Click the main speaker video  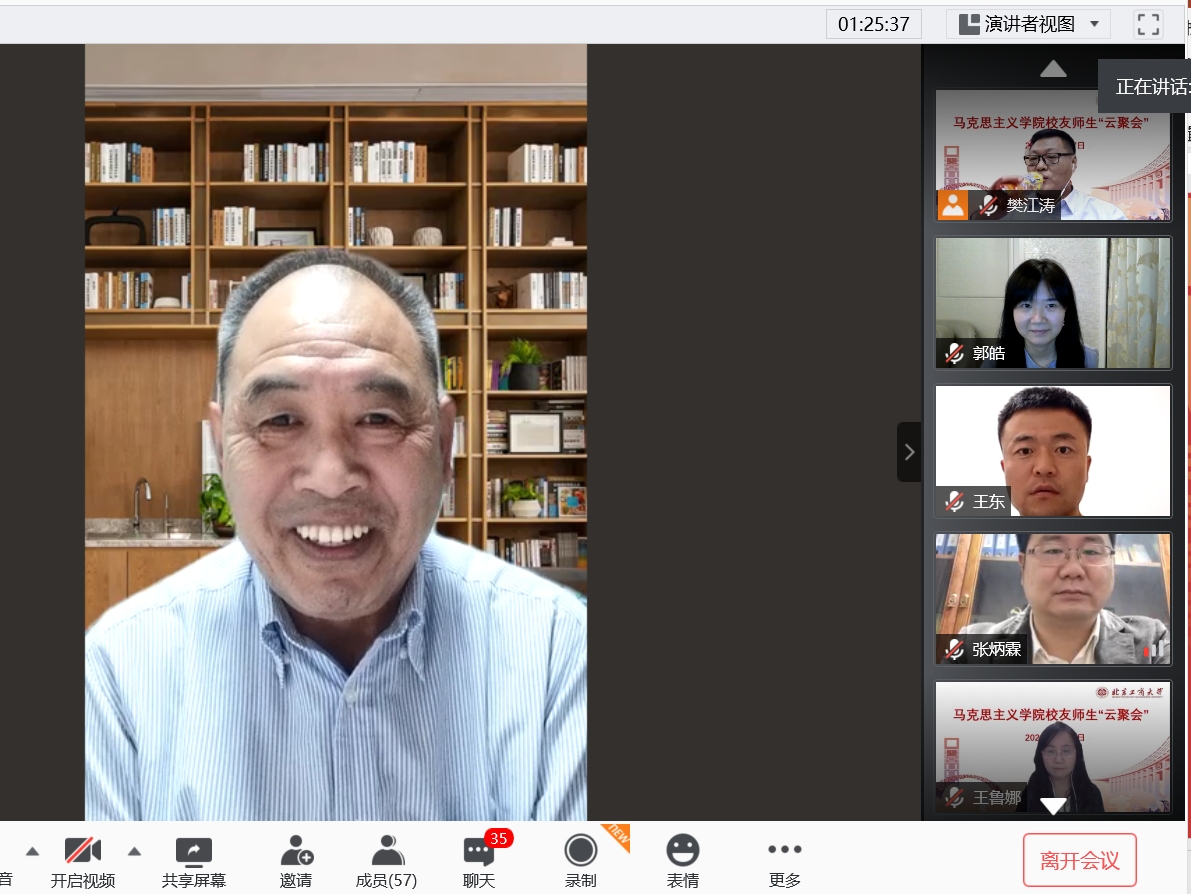336,432
